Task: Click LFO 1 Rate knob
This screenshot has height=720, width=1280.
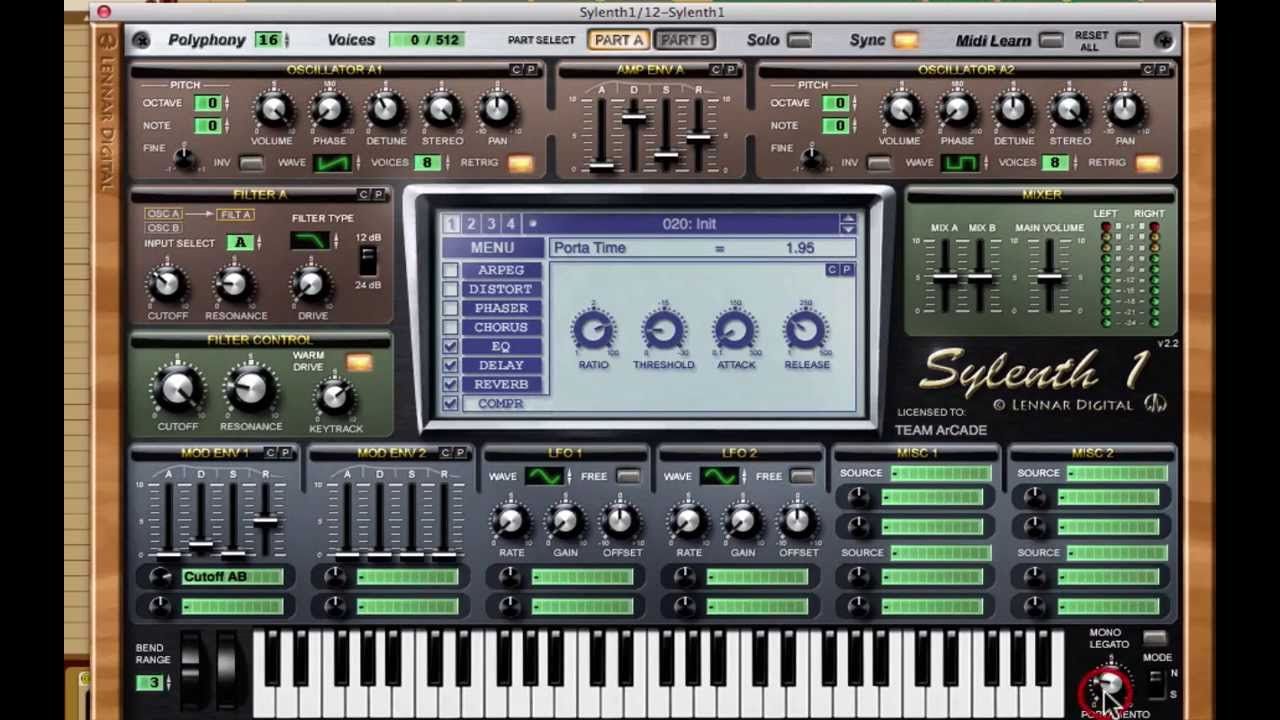Action: tap(511, 521)
